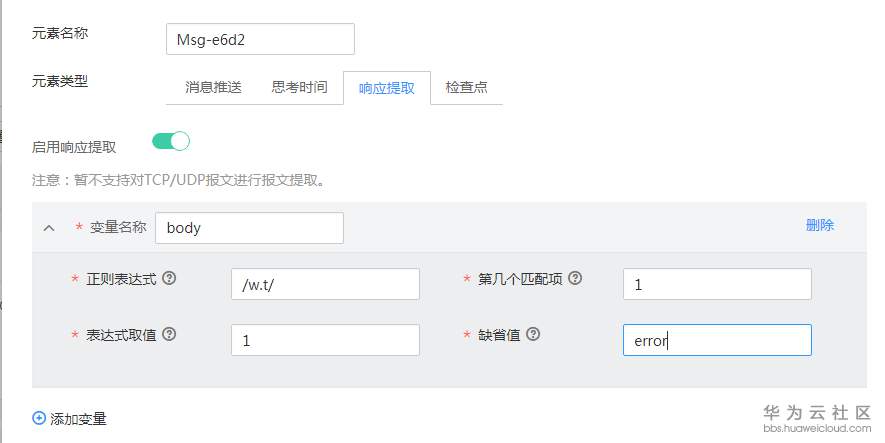Click the 变量名称 field containing body
The width and height of the screenshot is (885, 443).
[249, 227]
